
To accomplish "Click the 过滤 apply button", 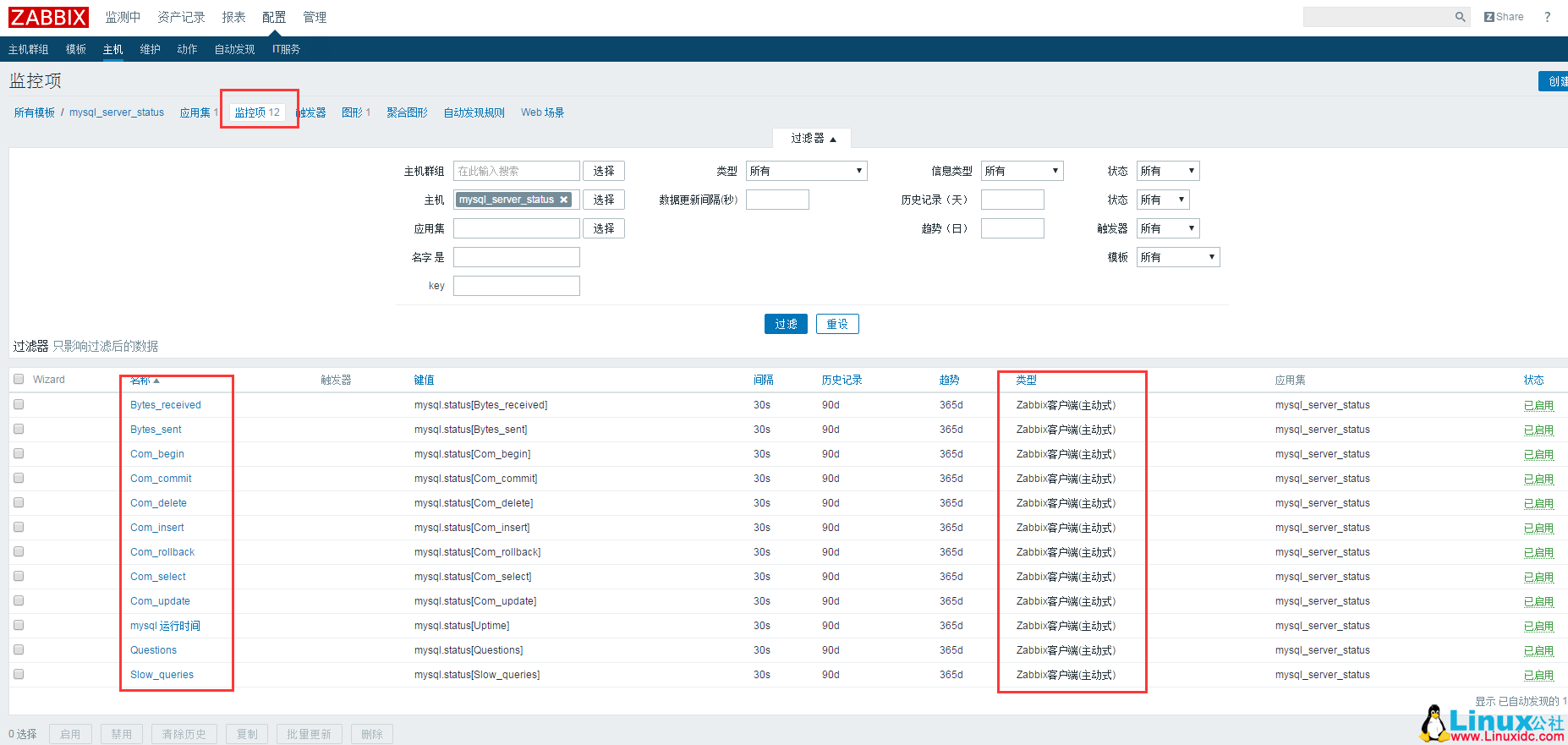I will coord(786,324).
